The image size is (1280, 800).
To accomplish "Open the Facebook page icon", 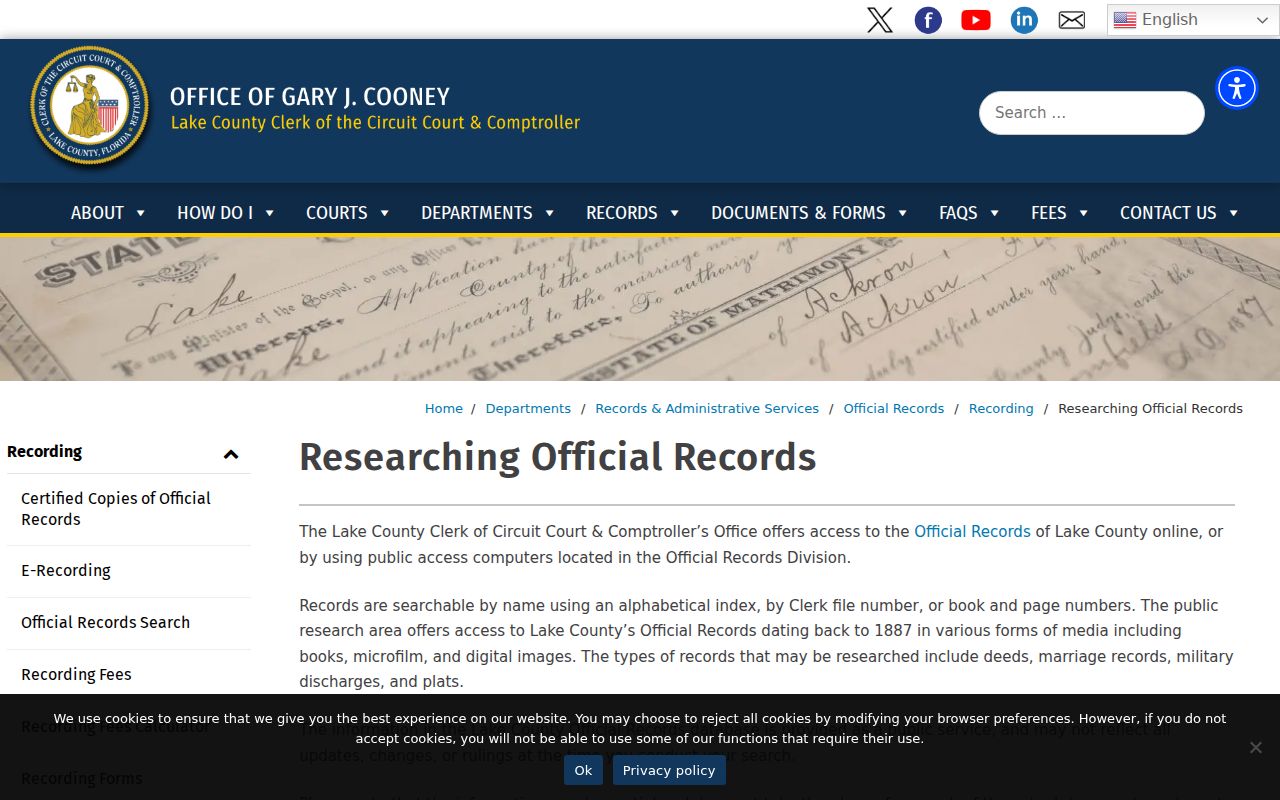I will point(928,20).
